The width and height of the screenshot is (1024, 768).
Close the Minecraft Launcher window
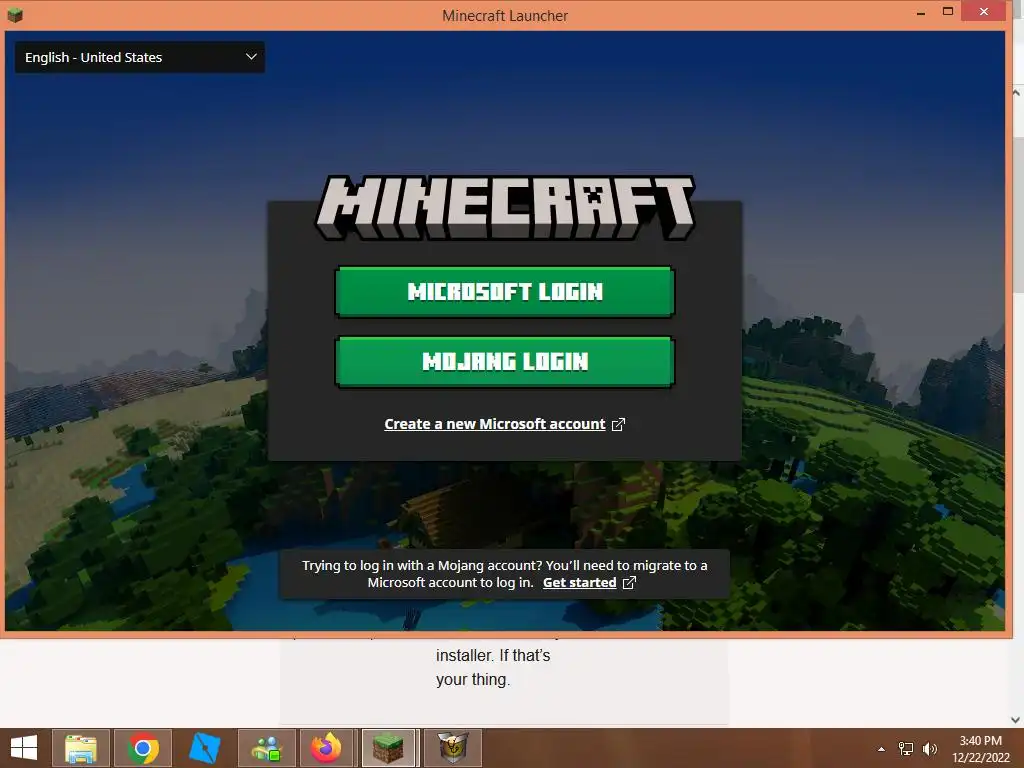point(984,11)
